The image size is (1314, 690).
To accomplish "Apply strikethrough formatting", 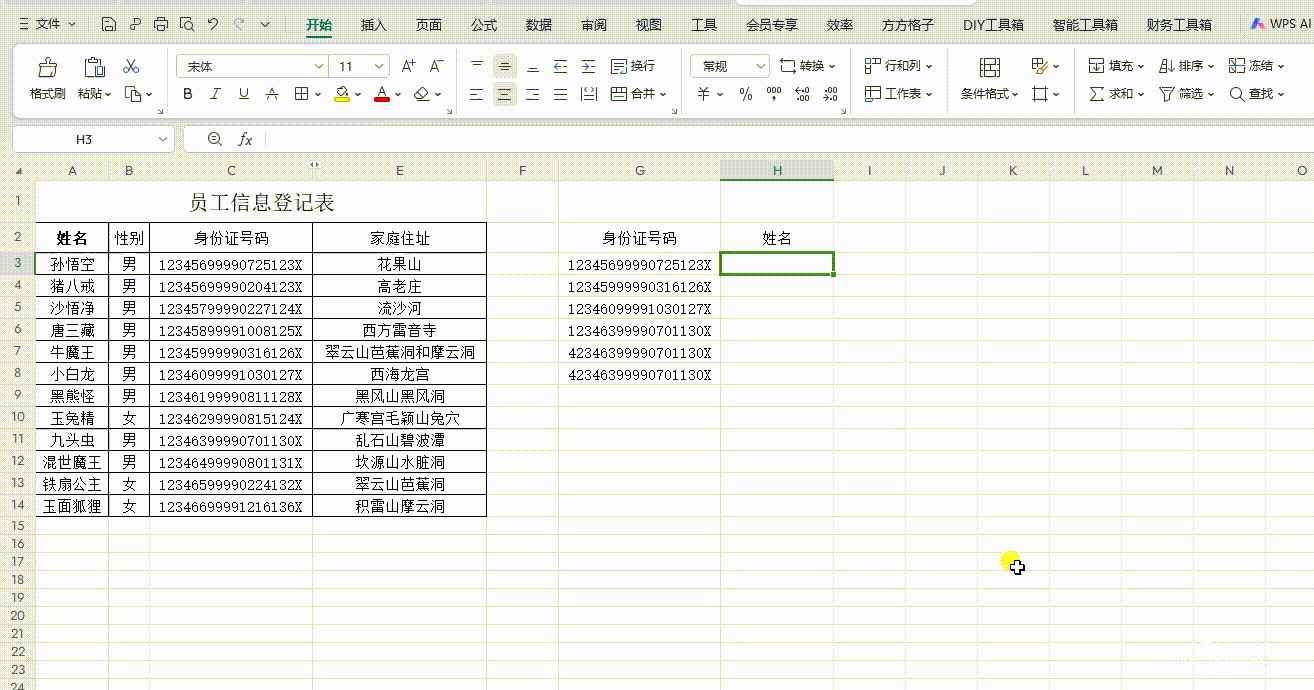I will tap(272, 94).
